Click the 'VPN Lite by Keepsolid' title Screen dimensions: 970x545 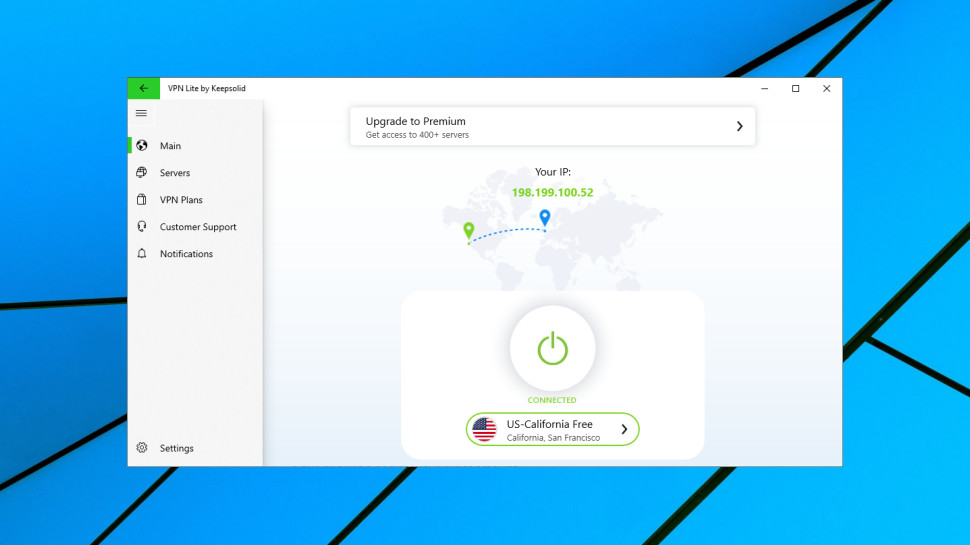click(207, 88)
